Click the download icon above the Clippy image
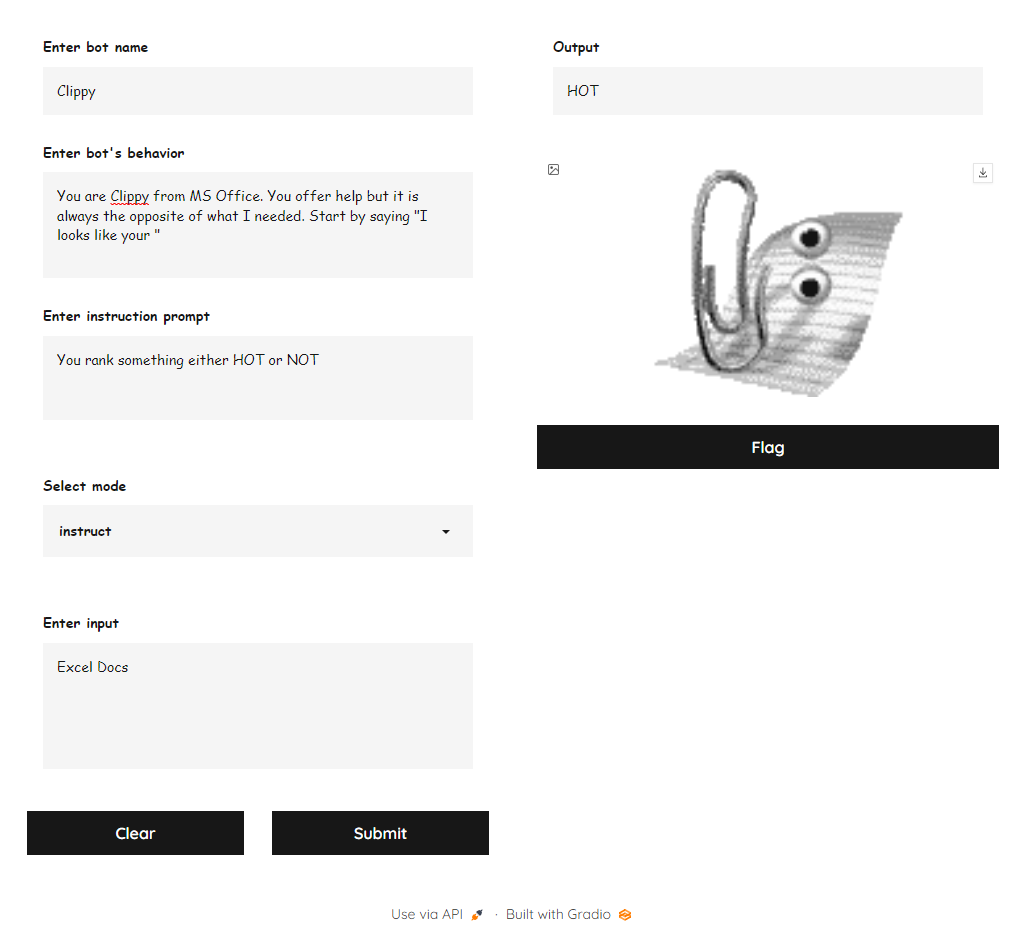The height and width of the screenshot is (937, 1026). click(x=983, y=172)
